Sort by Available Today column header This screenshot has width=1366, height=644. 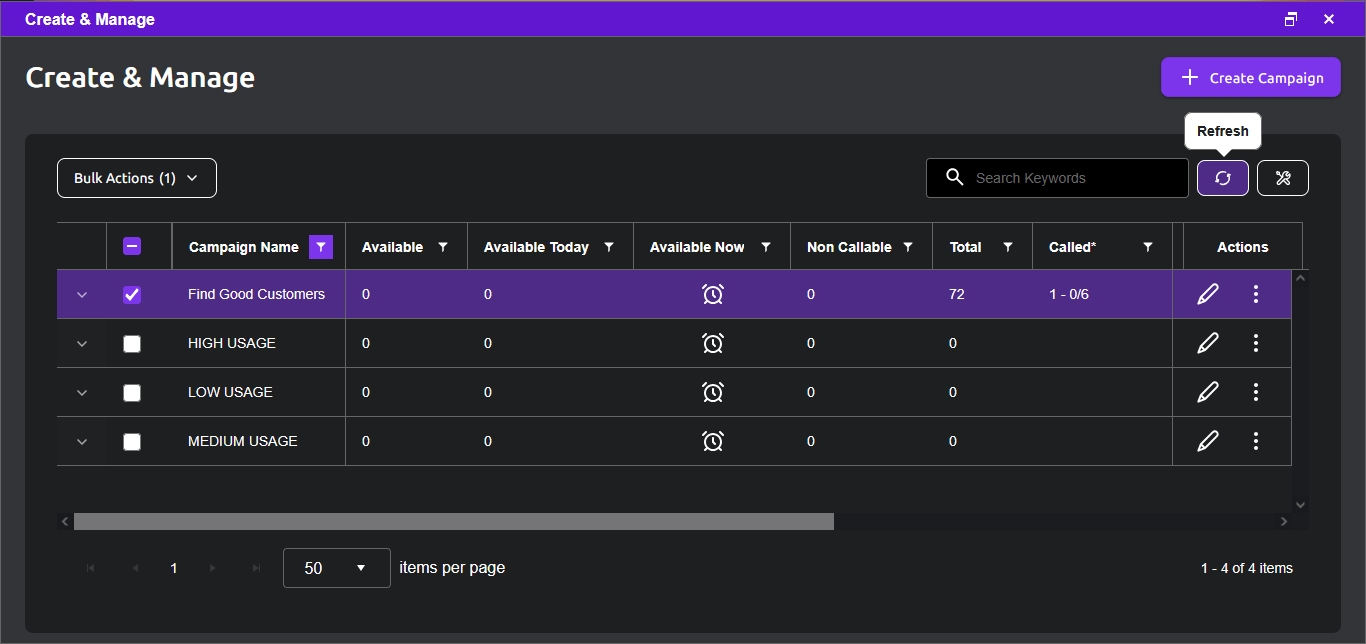[x=536, y=247]
